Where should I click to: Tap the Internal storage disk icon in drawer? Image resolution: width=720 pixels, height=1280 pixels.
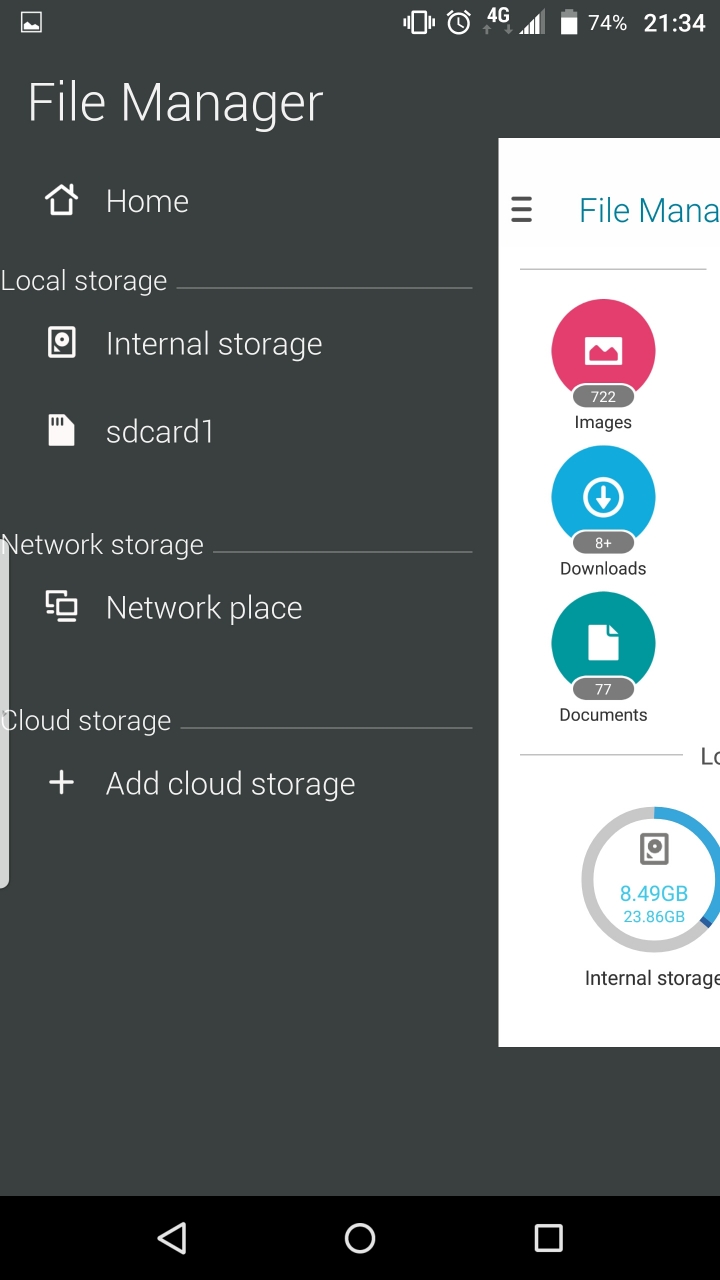(62, 344)
